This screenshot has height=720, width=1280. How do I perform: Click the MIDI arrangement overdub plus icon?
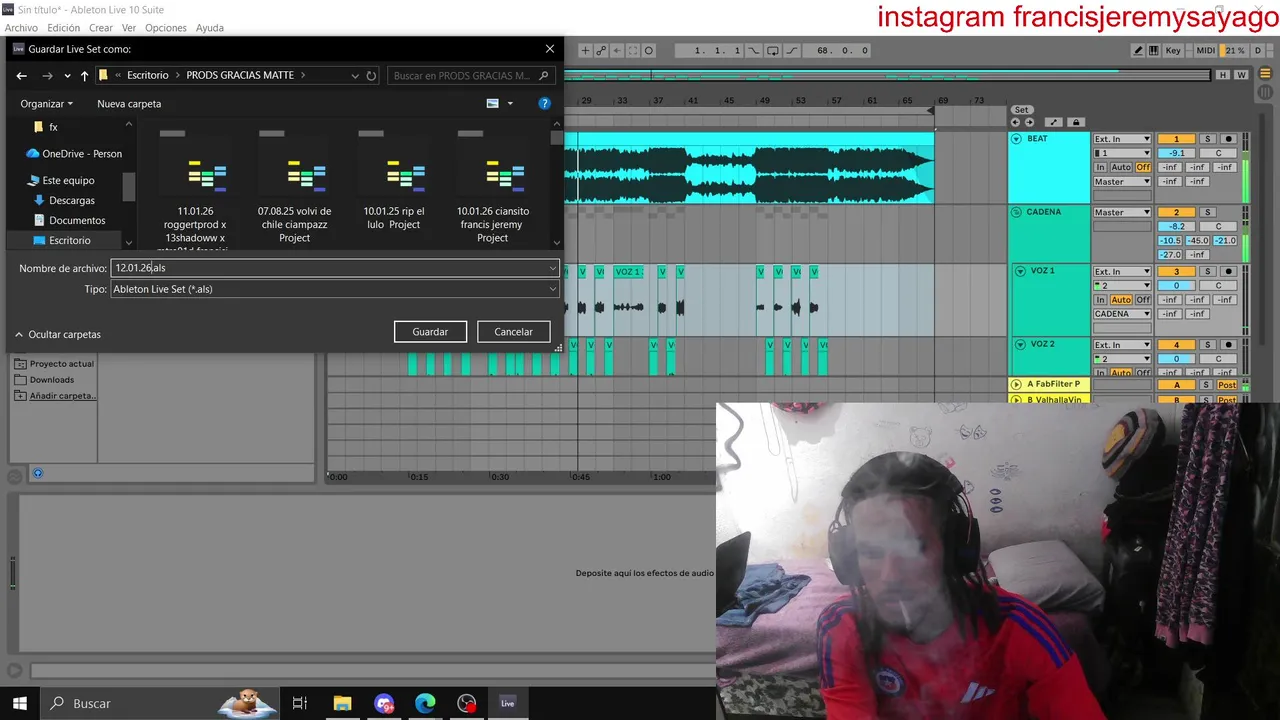[586, 50]
